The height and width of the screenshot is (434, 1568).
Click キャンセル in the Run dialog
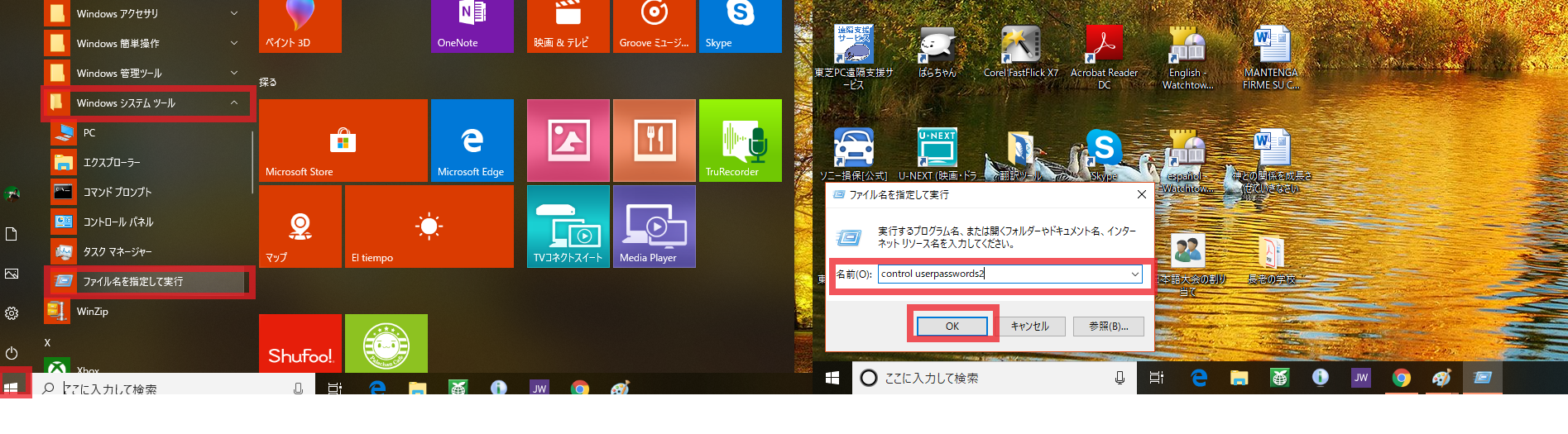pos(1030,326)
